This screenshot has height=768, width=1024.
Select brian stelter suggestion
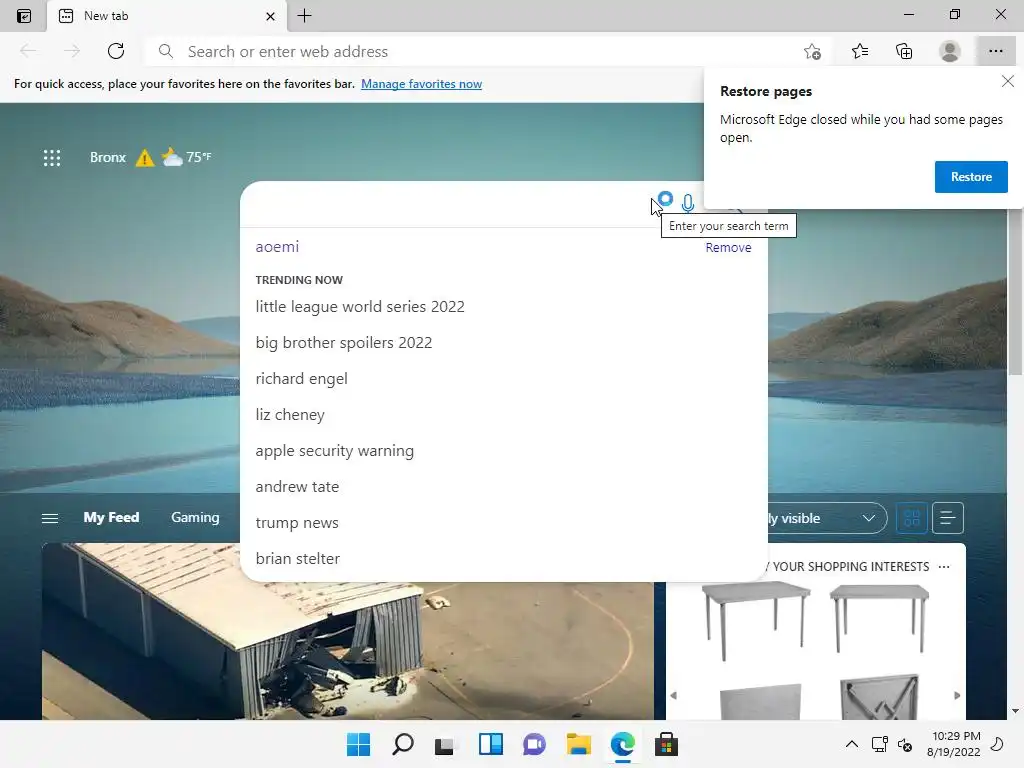coord(298,558)
